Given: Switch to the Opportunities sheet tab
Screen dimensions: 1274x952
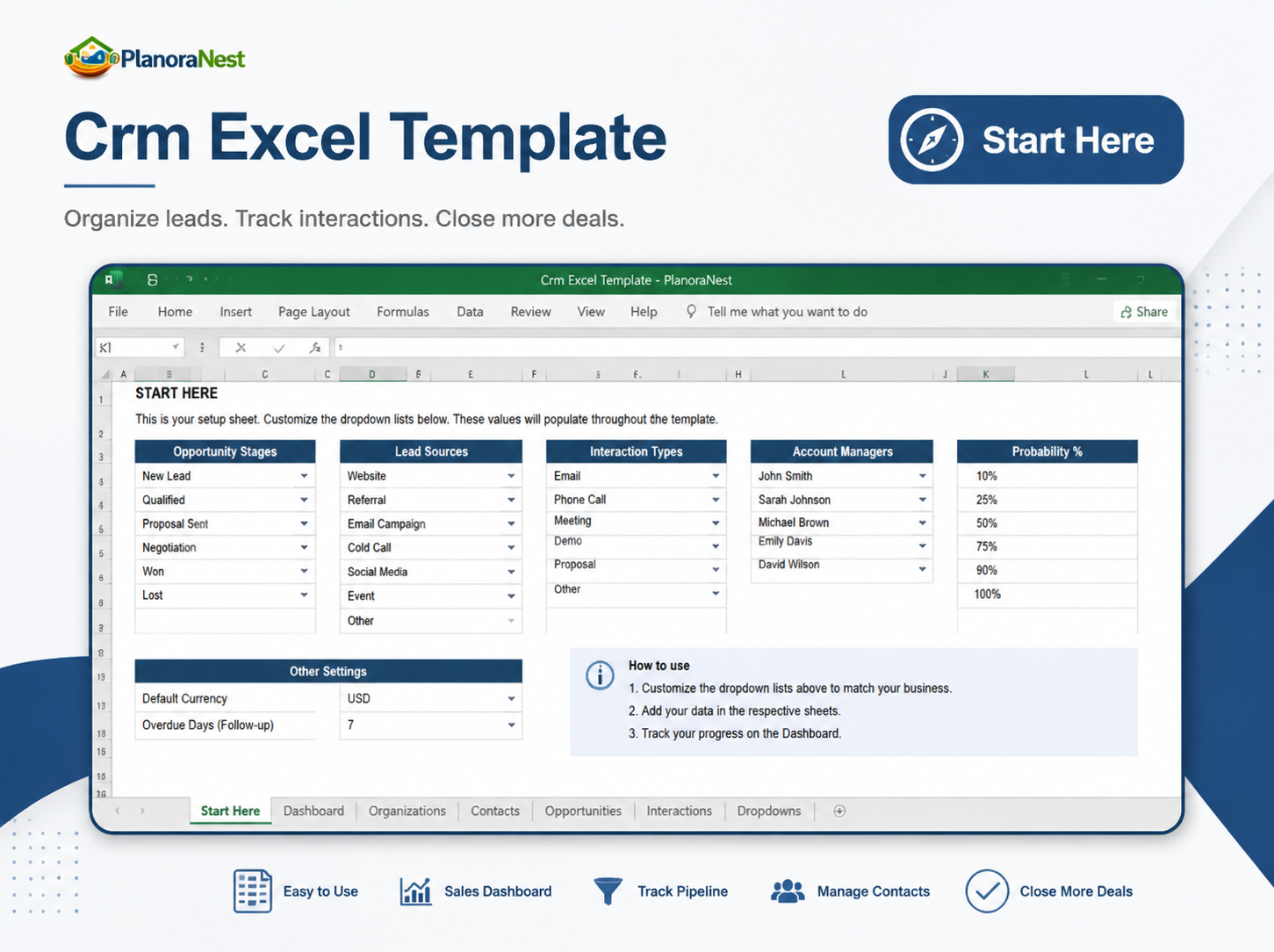Looking at the screenshot, I should click(x=583, y=811).
